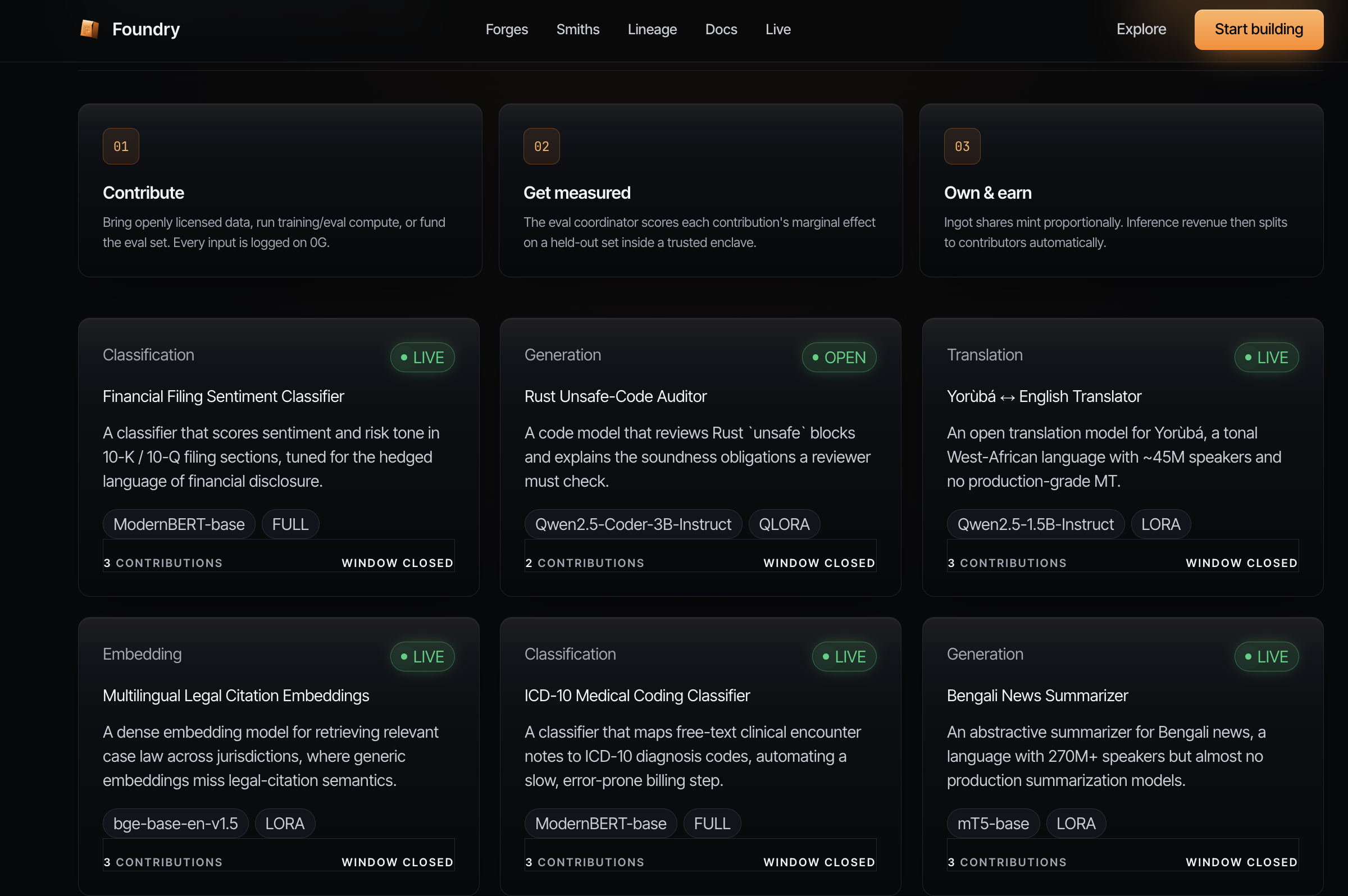Click 3 CONTRIBUTIONS on Yorùbá Translator card
This screenshot has width=1348, height=896.
click(1007, 563)
